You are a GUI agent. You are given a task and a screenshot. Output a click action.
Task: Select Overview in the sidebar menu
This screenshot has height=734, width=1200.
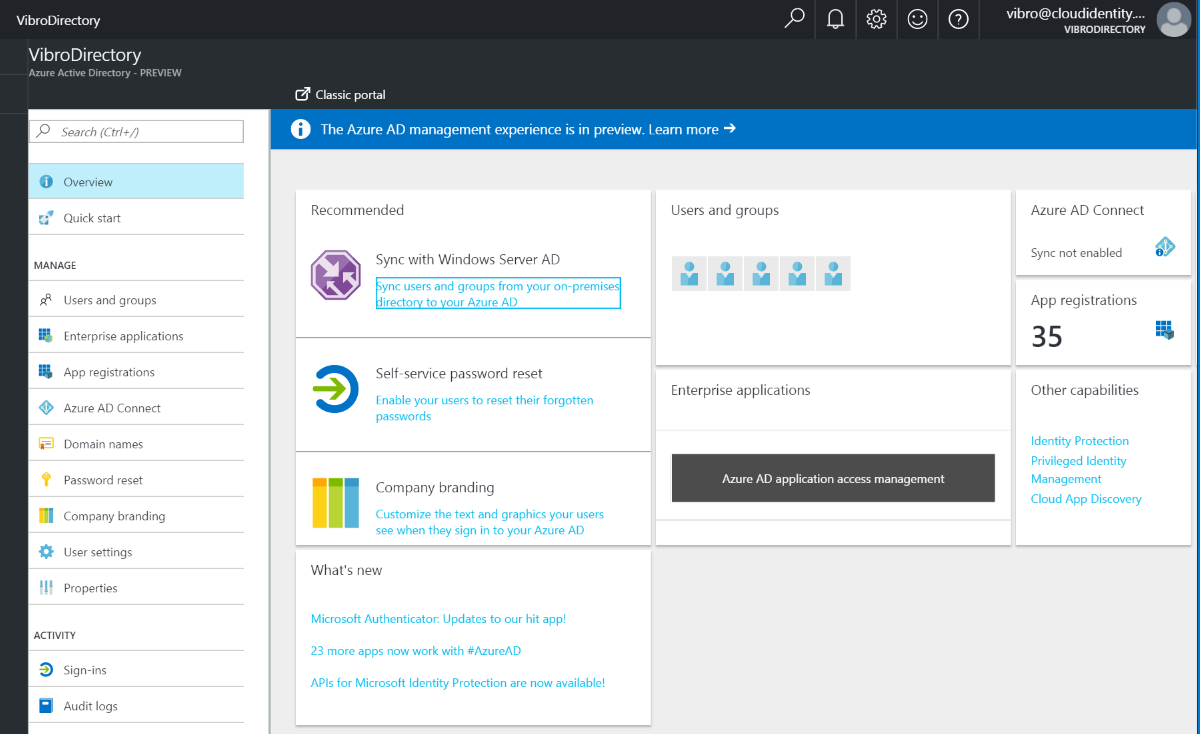coord(136,182)
